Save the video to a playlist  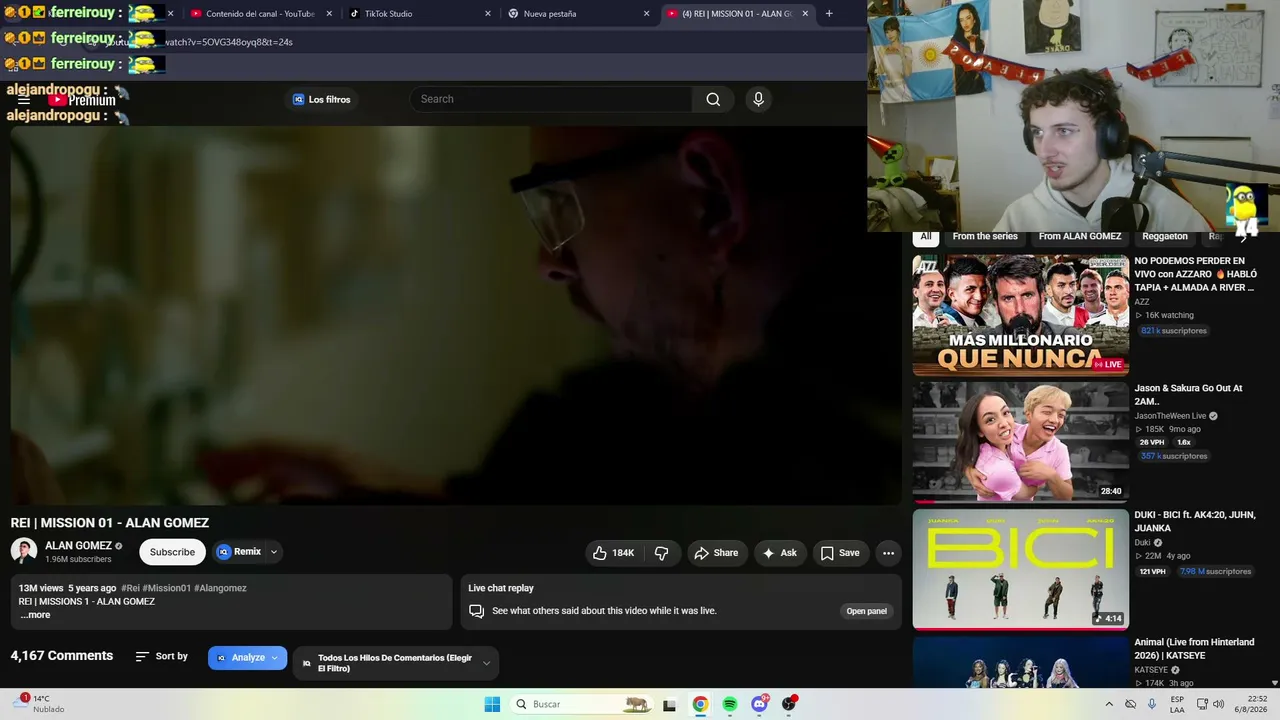click(x=840, y=553)
